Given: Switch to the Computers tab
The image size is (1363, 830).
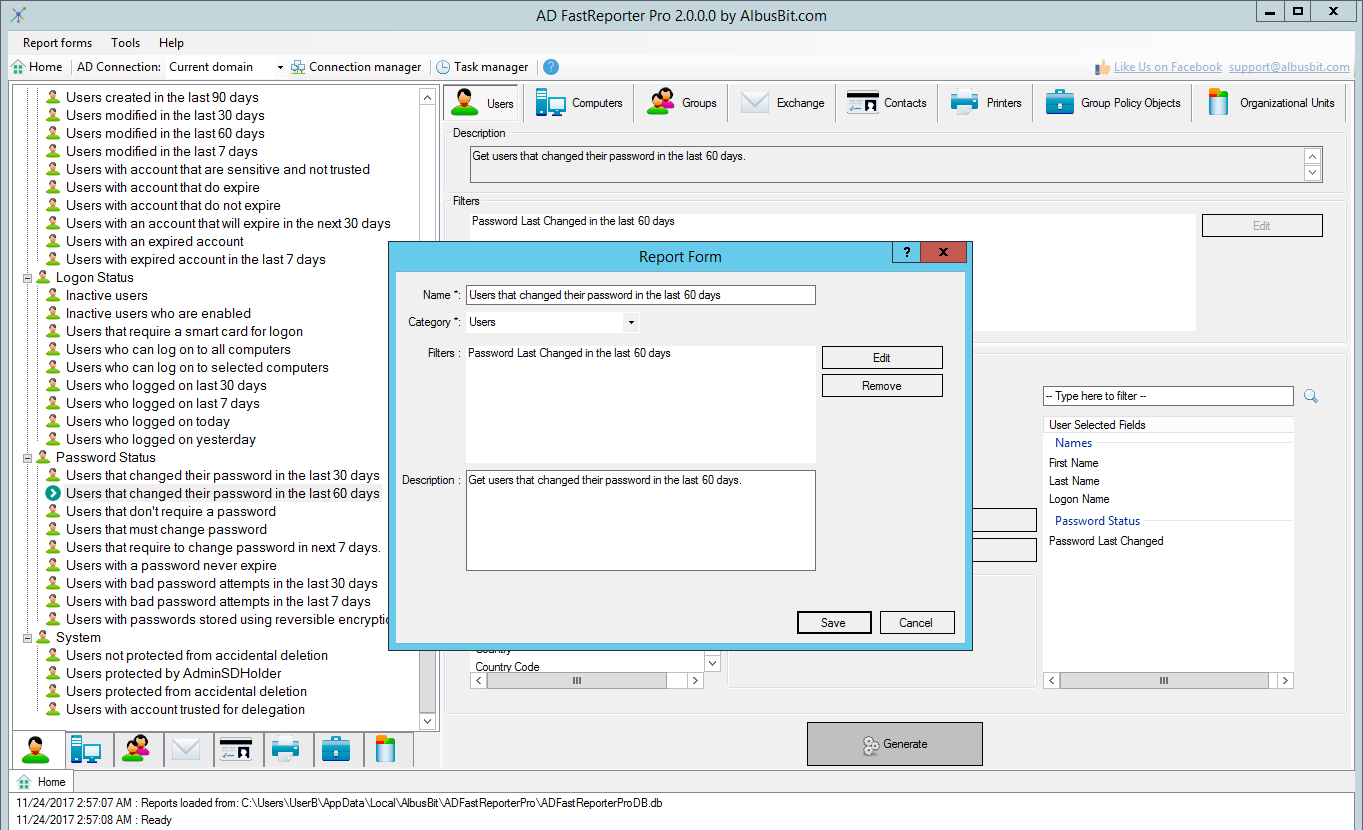Looking at the screenshot, I should tap(579, 102).
